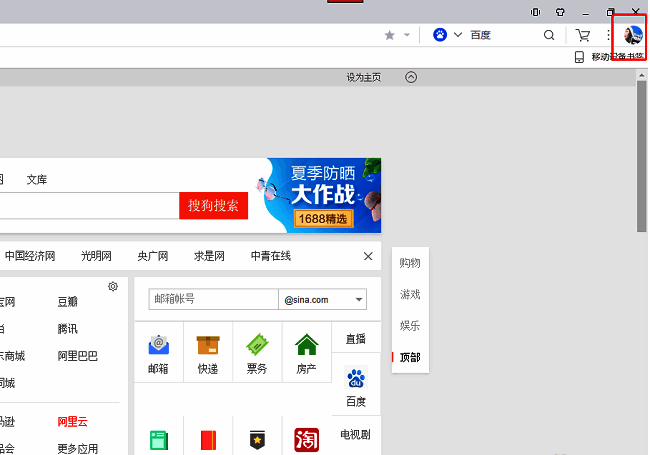Open 腾讯 link
Viewport: 650px width, 455px height.
pyautogui.click(x=68, y=329)
